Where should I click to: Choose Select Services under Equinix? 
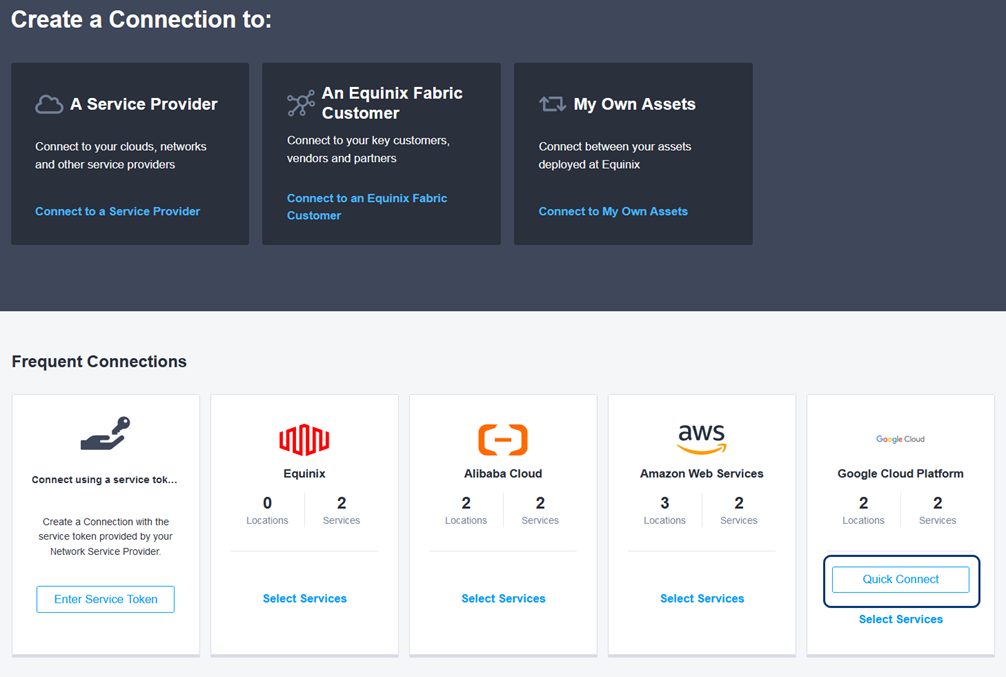click(305, 599)
